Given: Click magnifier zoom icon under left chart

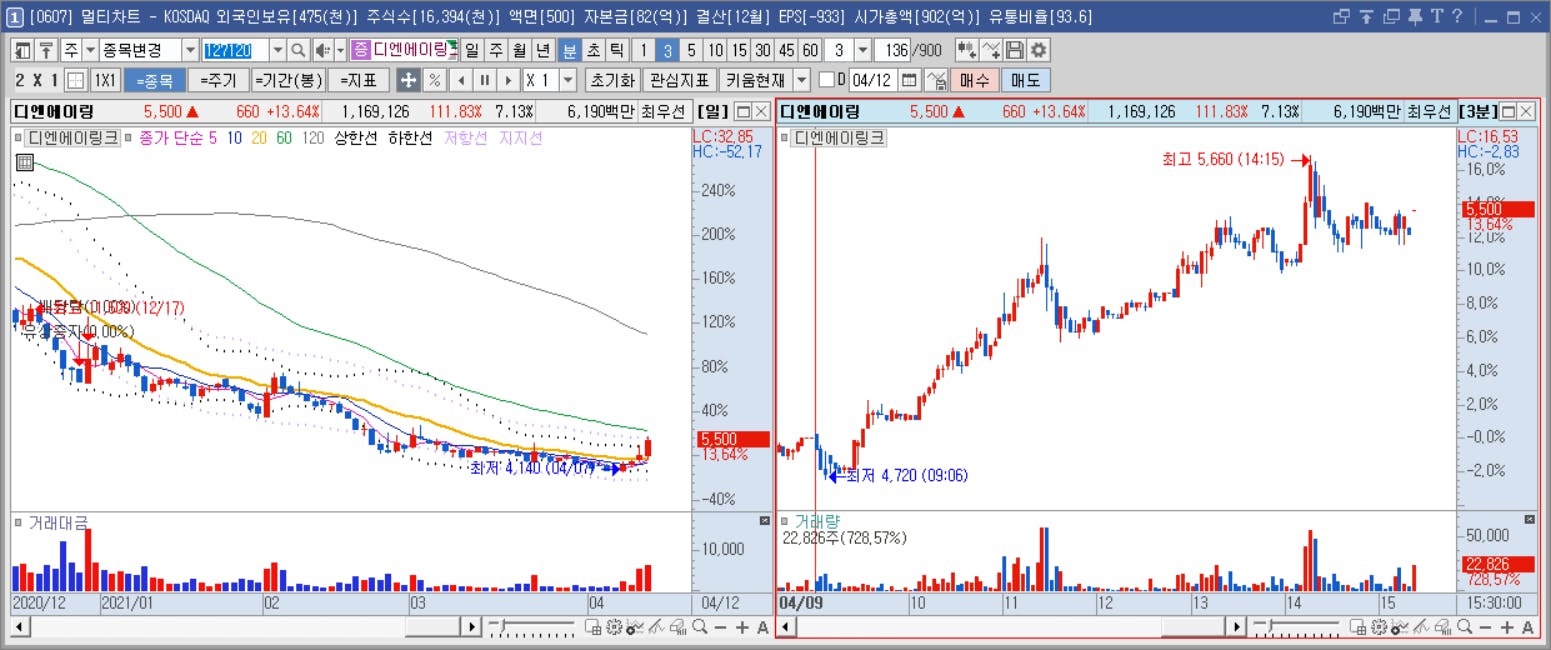Looking at the screenshot, I should [699, 627].
